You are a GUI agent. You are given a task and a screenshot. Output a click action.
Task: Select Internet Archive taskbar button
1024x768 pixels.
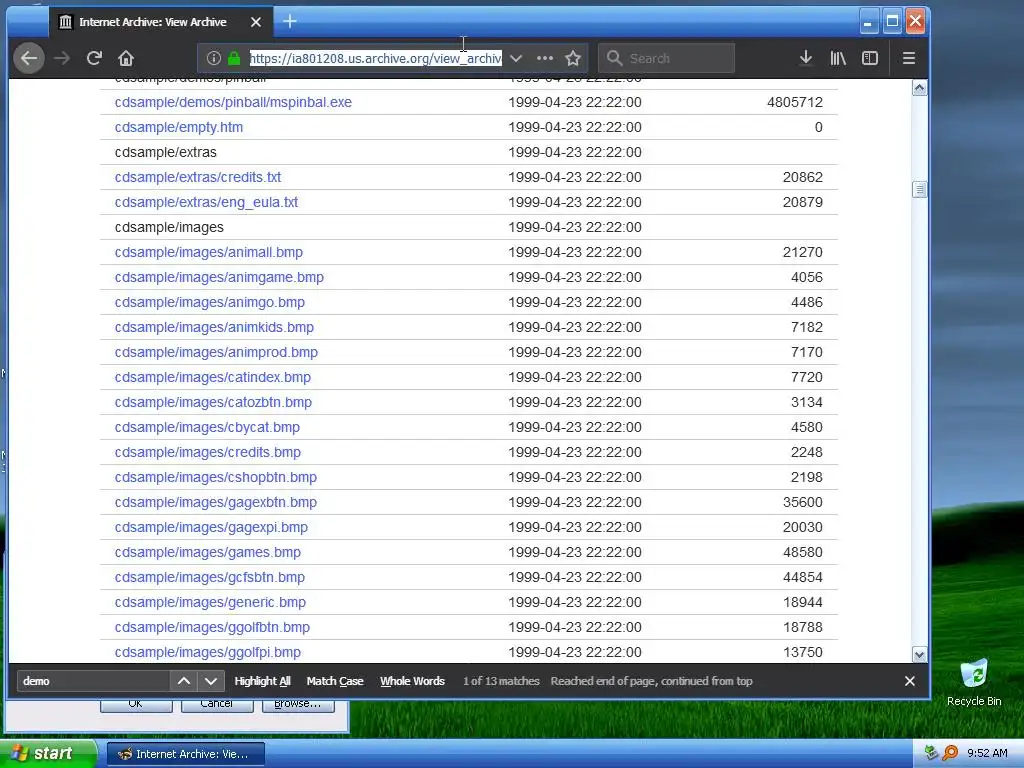pos(185,754)
